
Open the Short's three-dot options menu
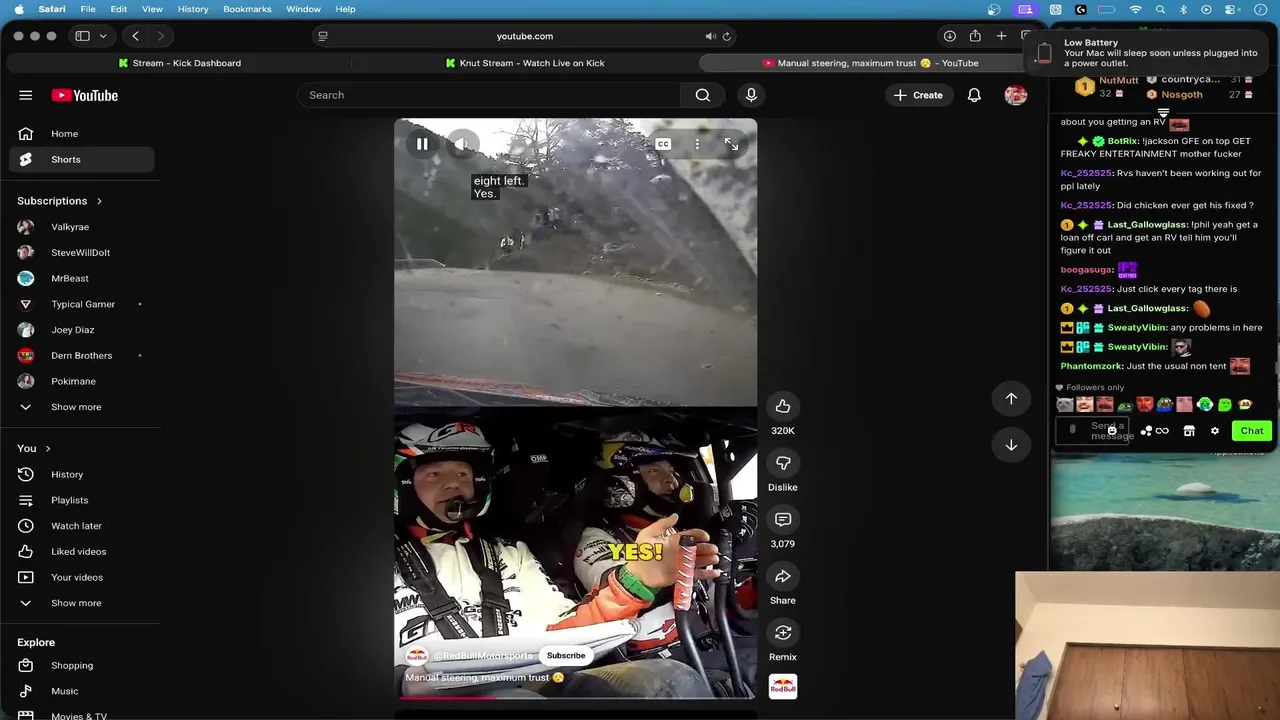[x=697, y=144]
